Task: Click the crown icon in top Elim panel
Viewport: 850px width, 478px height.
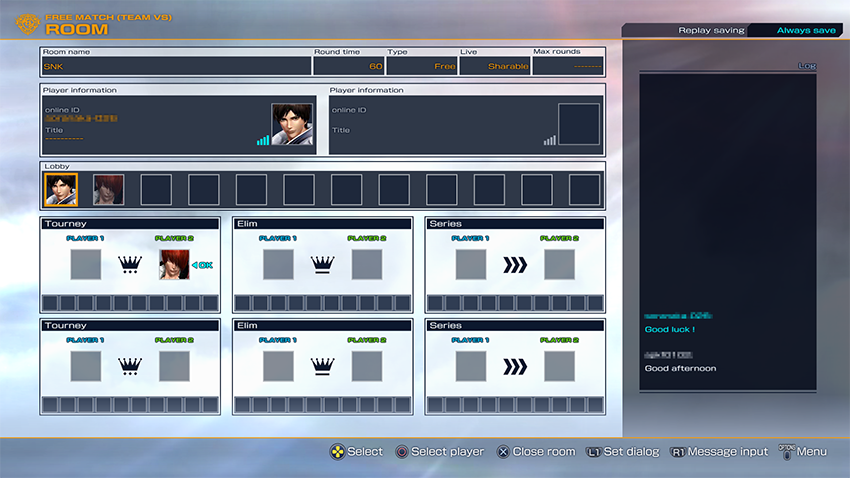Action: (x=323, y=264)
